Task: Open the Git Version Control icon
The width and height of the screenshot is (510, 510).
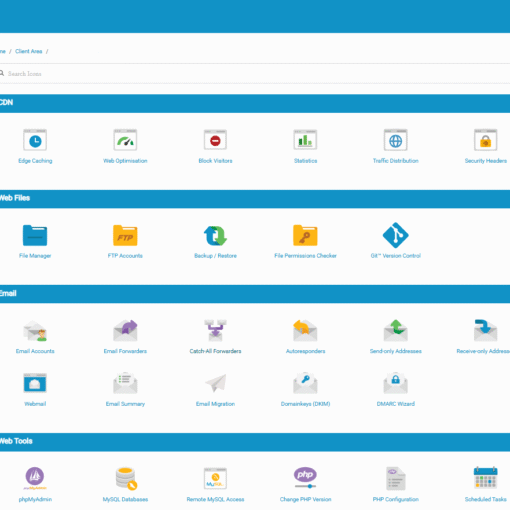Action: pyautogui.click(x=396, y=235)
